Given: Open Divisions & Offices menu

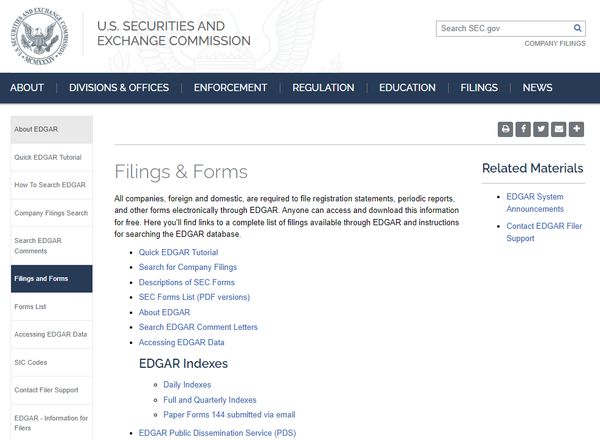Looking at the screenshot, I should click(119, 88).
